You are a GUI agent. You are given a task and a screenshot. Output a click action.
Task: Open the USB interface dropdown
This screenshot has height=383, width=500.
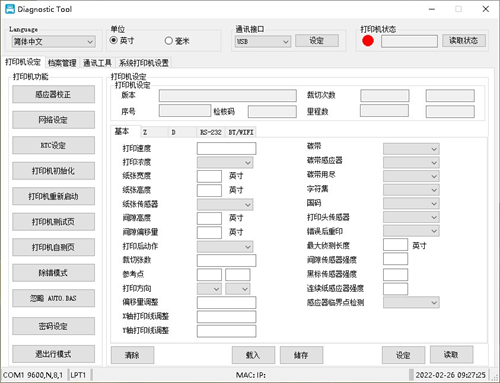tap(263, 41)
